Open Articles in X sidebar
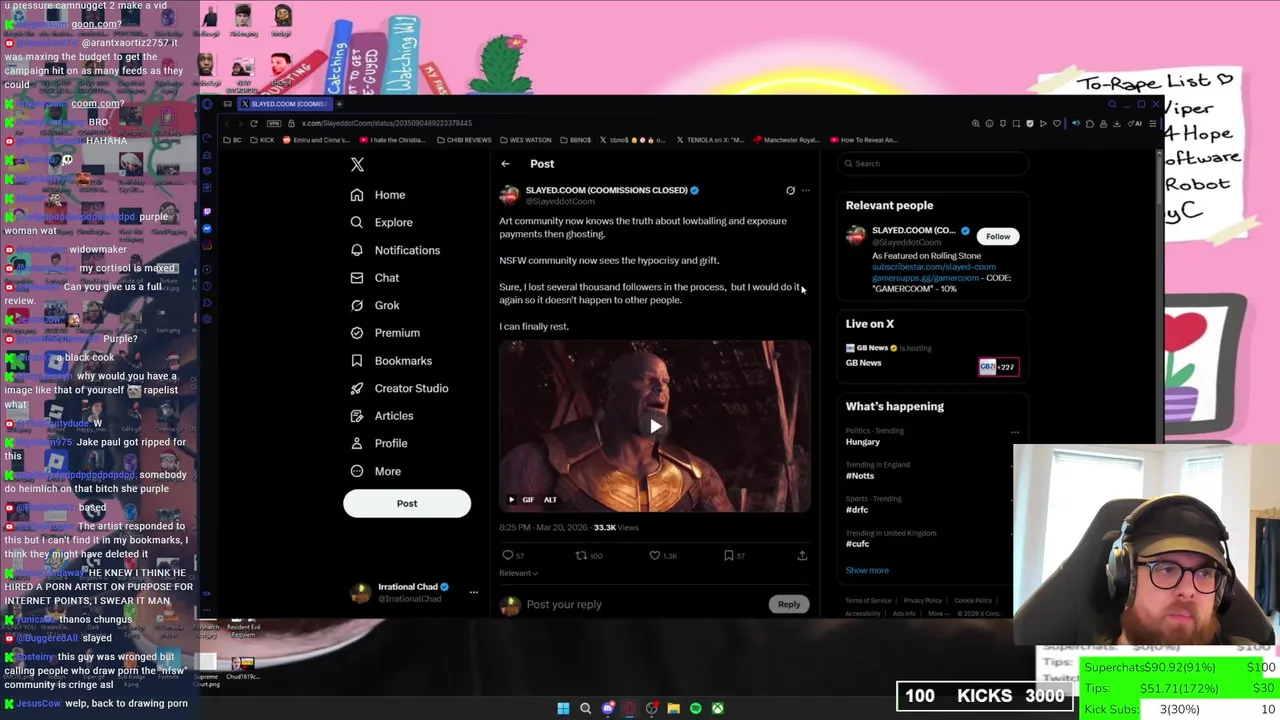 click(382, 416)
